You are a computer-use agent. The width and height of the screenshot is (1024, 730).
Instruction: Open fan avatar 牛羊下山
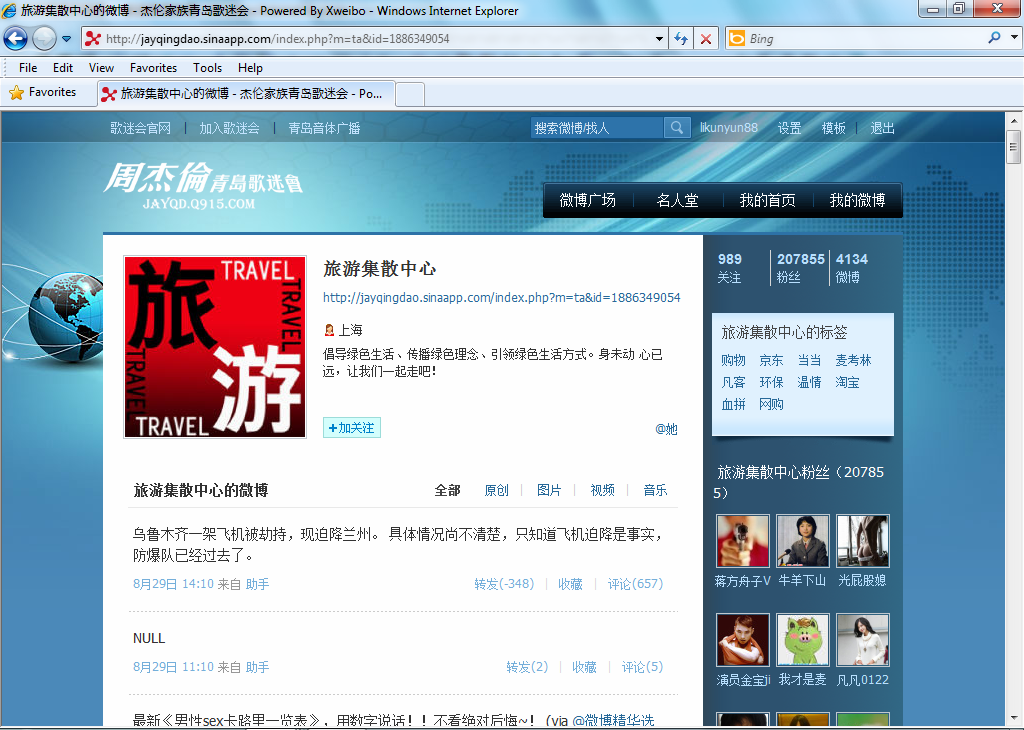pos(803,541)
